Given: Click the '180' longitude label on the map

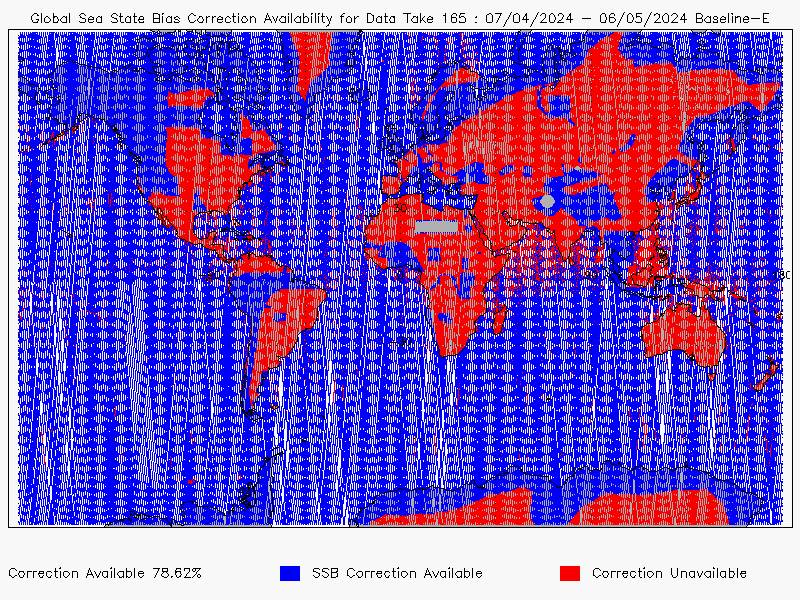Looking at the screenshot, I should coord(782,275).
